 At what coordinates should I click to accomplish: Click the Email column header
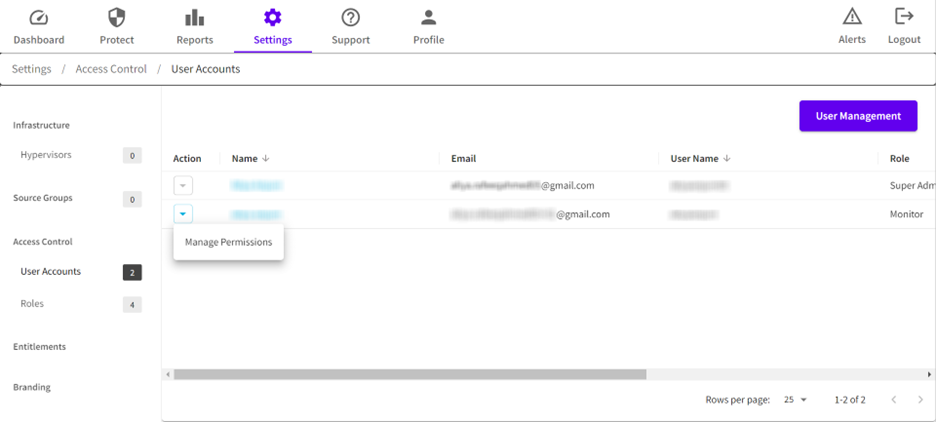click(x=463, y=158)
